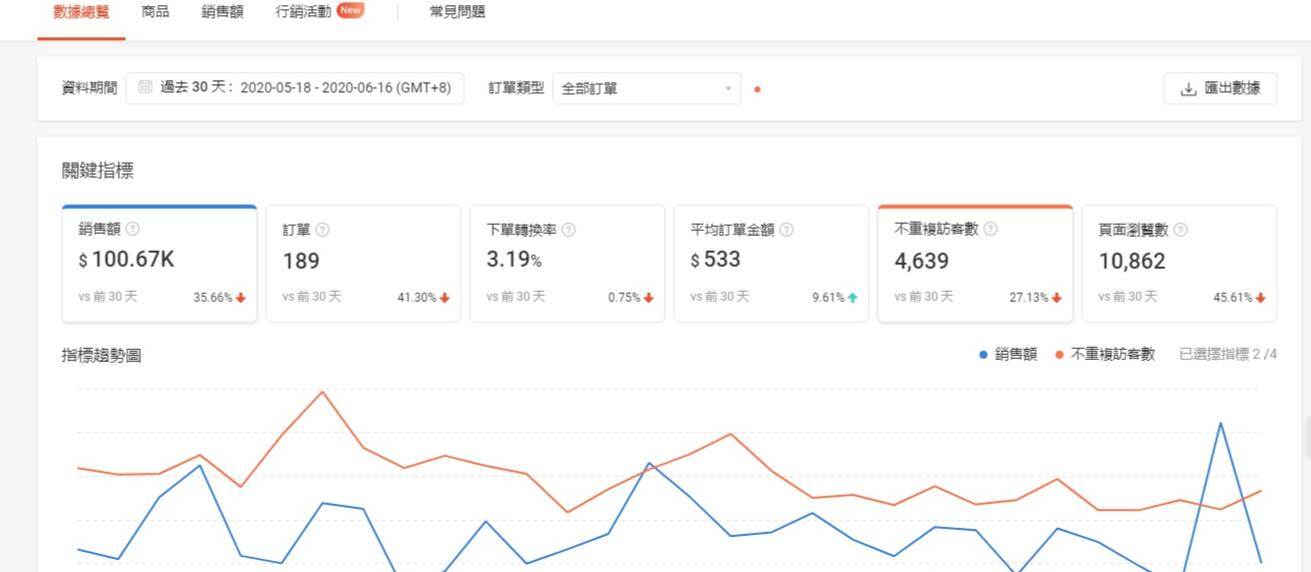Click the red dot beside order type dropdown
The width and height of the screenshot is (1311, 572).
(757, 89)
